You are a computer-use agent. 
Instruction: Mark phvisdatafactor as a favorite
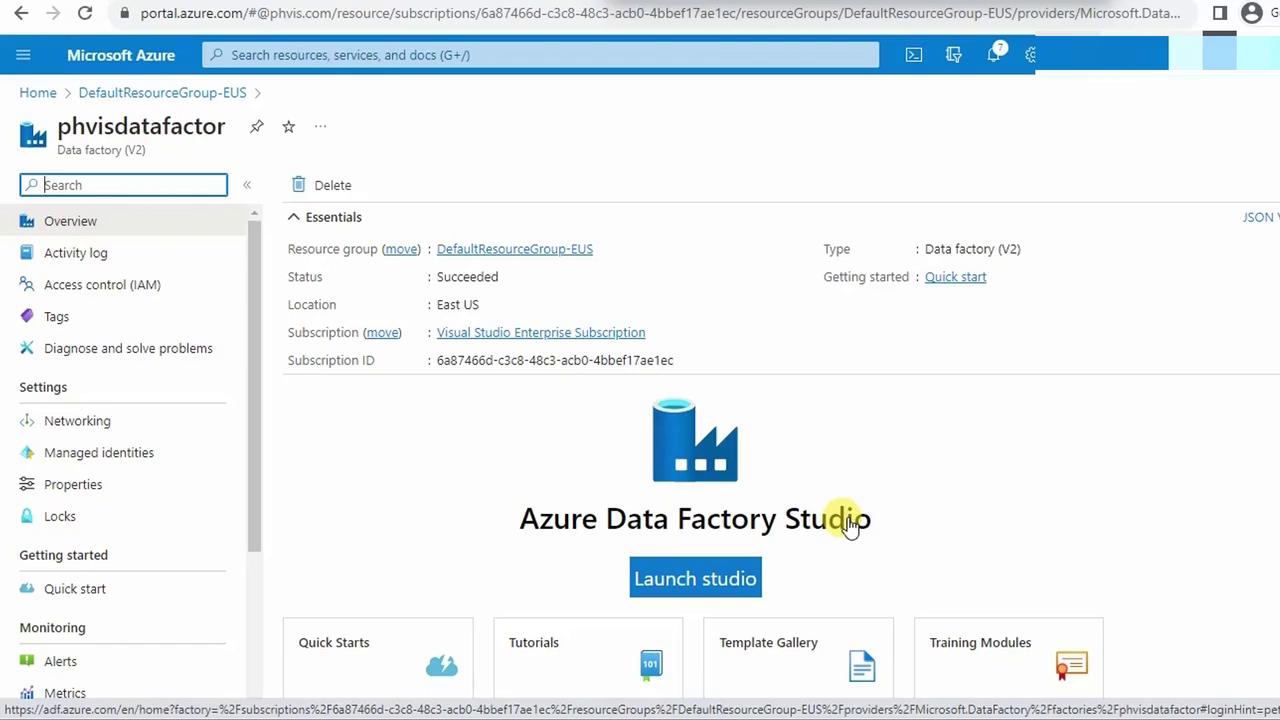click(289, 126)
